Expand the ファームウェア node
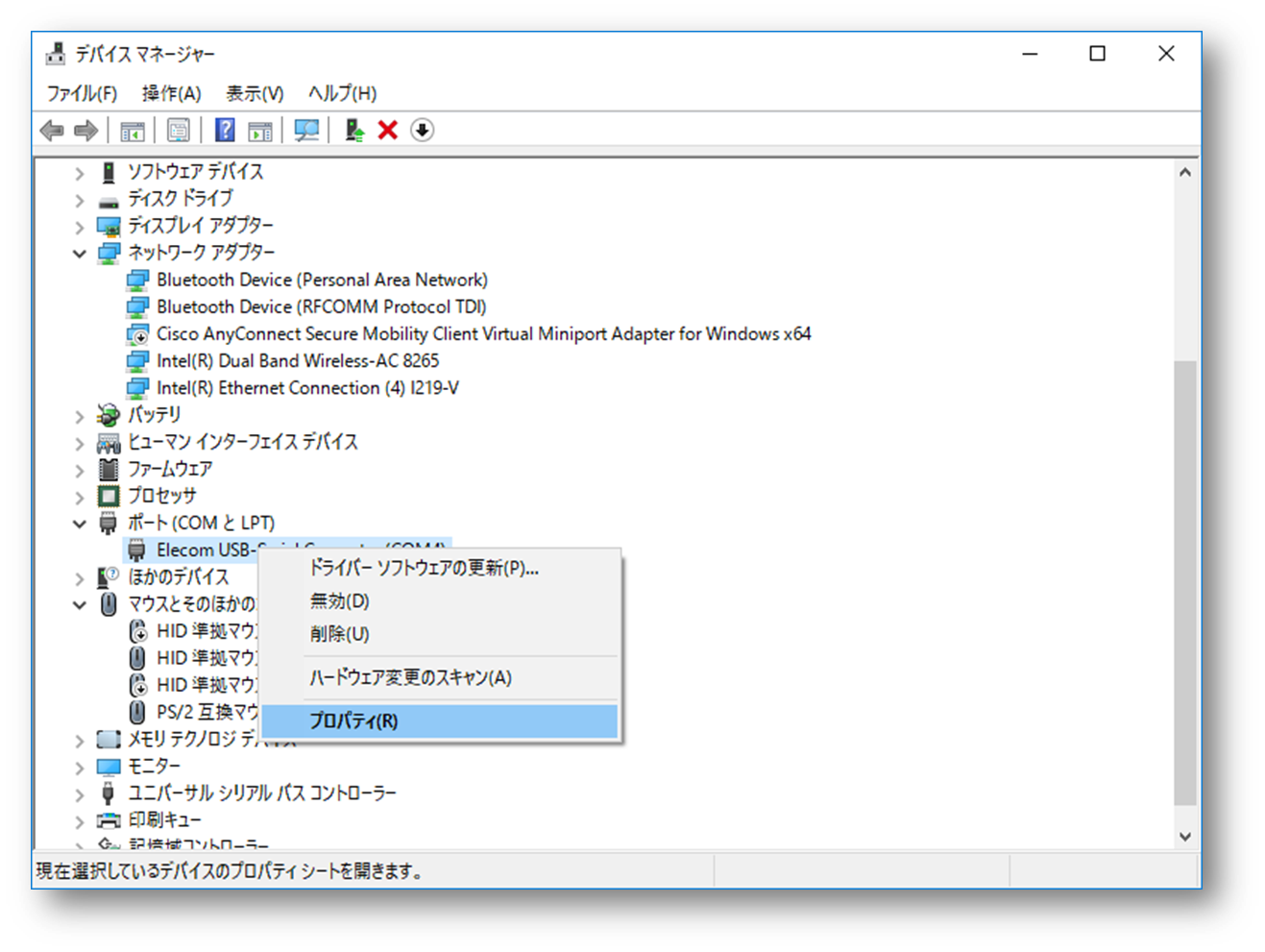Image resolution: width=1265 pixels, height=952 pixels. tap(80, 470)
